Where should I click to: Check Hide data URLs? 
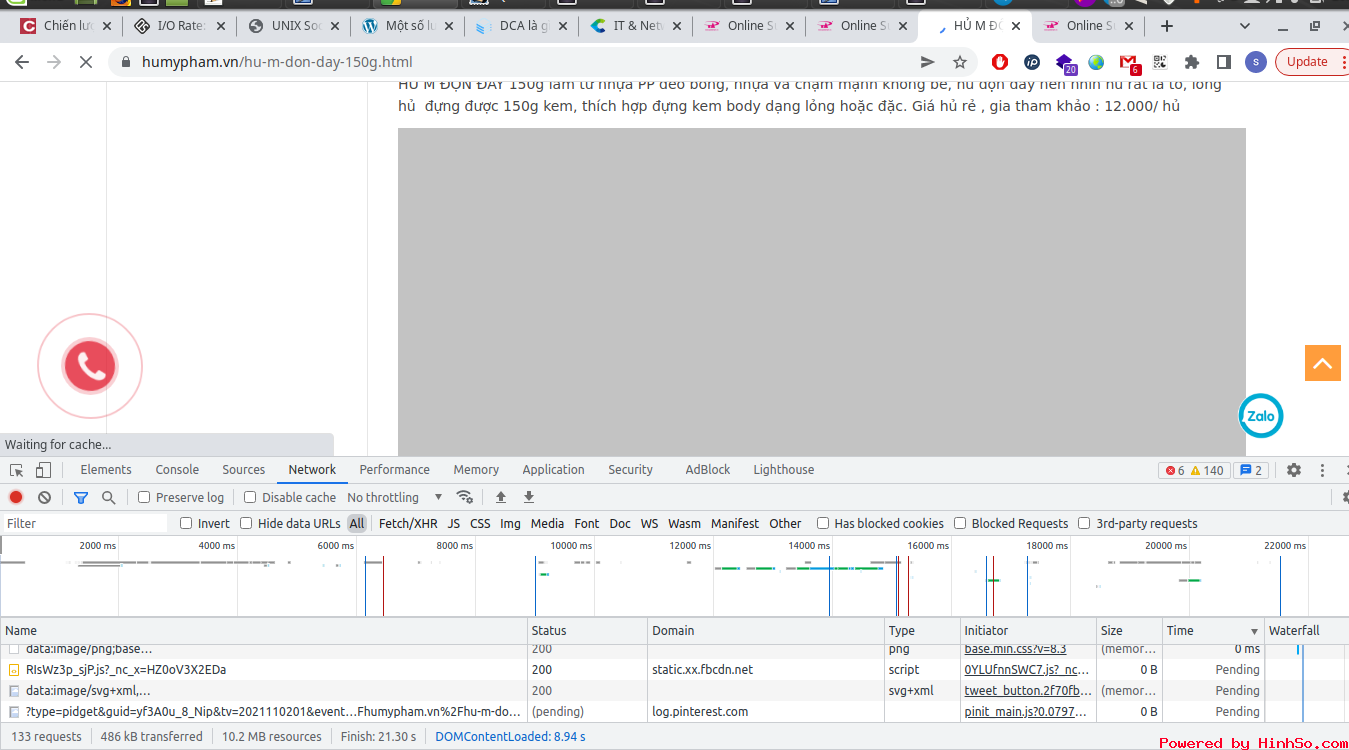coord(246,523)
